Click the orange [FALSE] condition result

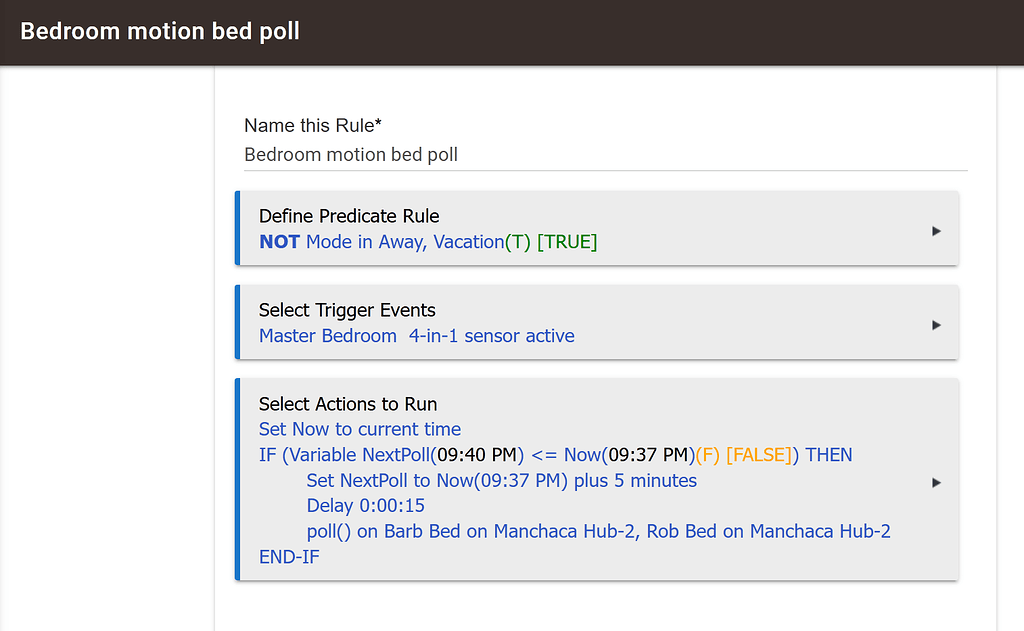point(759,455)
